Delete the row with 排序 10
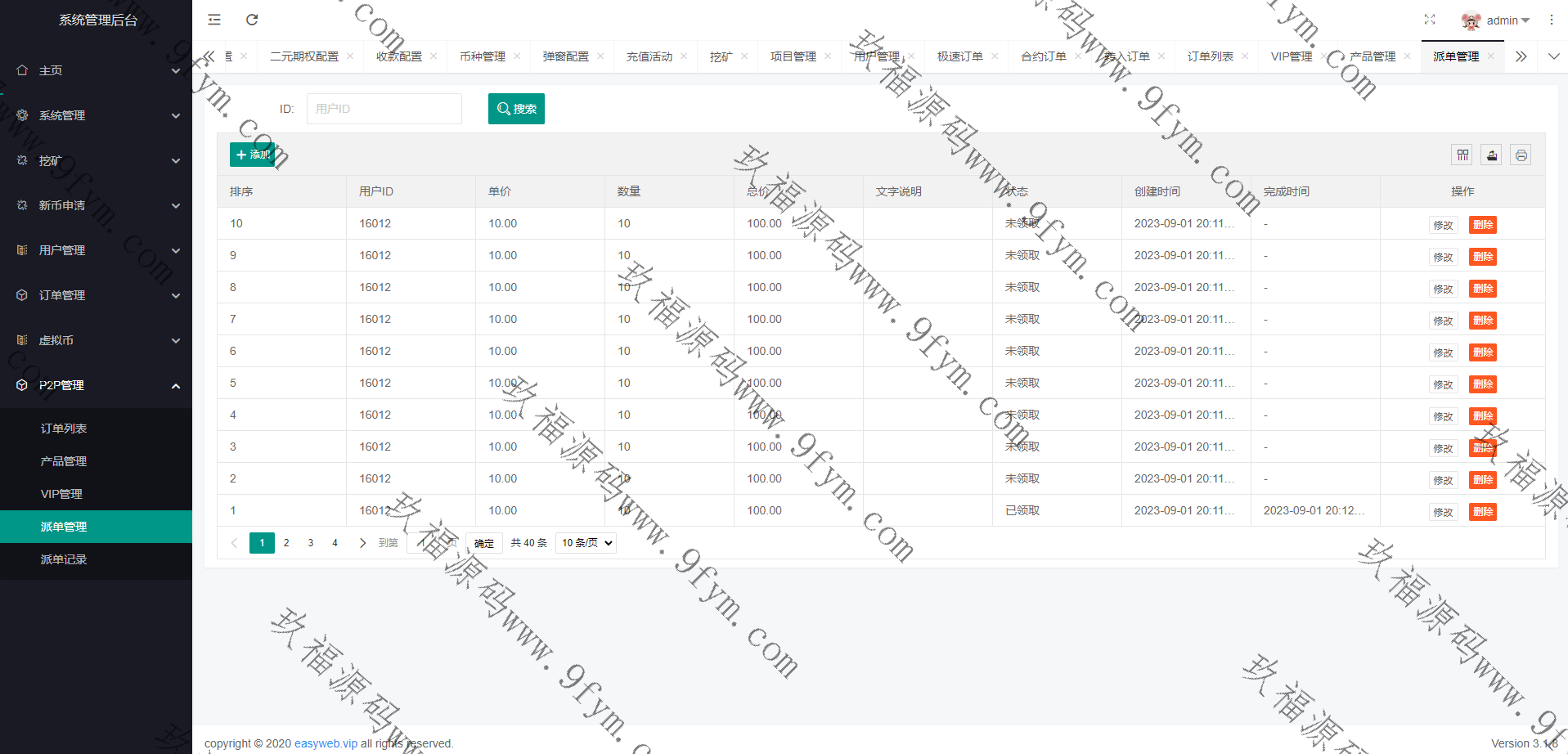This screenshot has width=1568, height=754. 1482,225
